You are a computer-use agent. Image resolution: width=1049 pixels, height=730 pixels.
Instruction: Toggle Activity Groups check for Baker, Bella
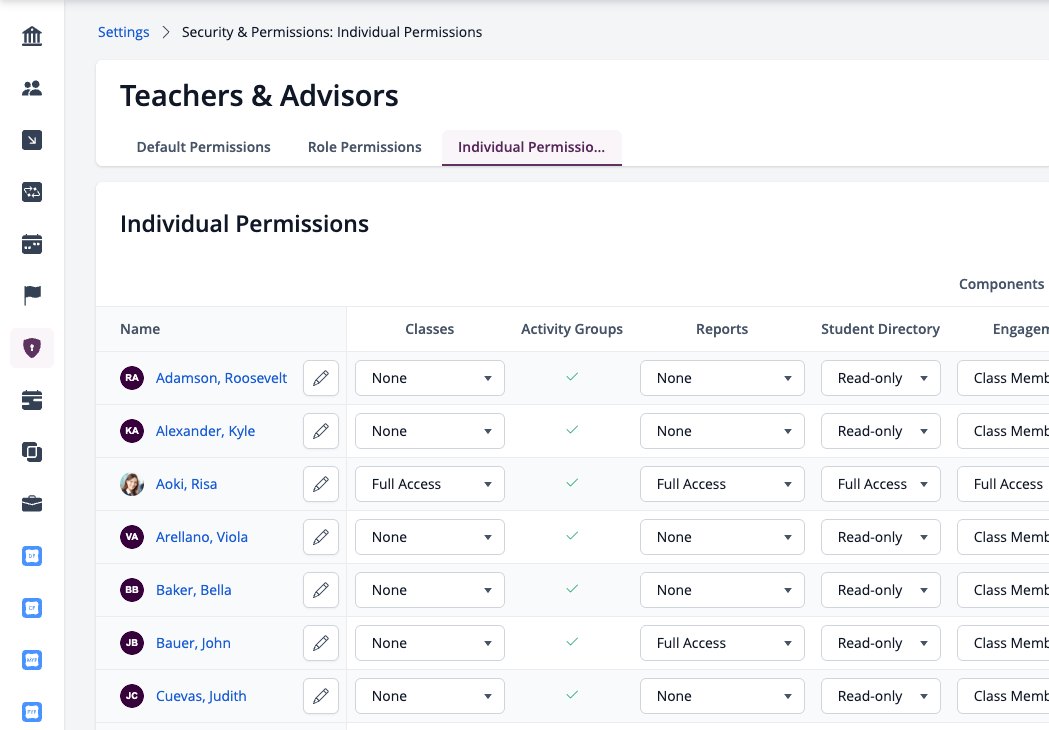point(572,589)
